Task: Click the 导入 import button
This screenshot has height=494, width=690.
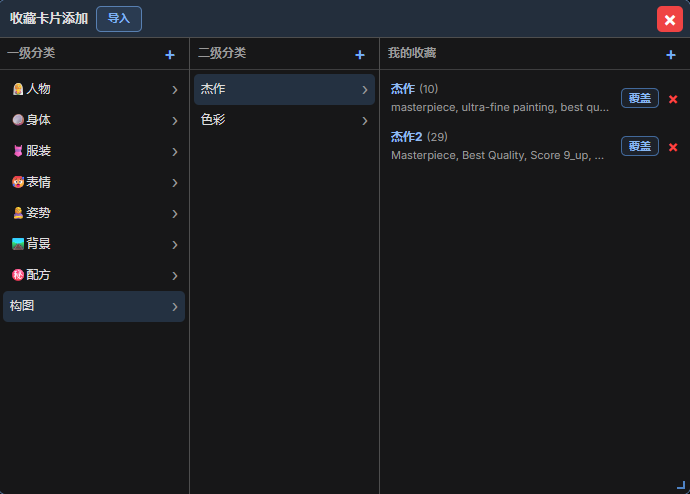Action: (119, 19)
